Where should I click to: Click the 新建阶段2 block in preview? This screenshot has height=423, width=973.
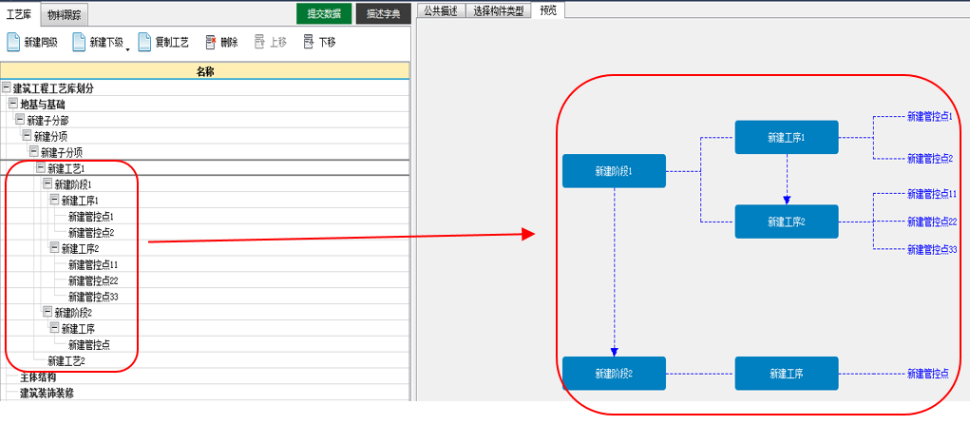(614, 373)
